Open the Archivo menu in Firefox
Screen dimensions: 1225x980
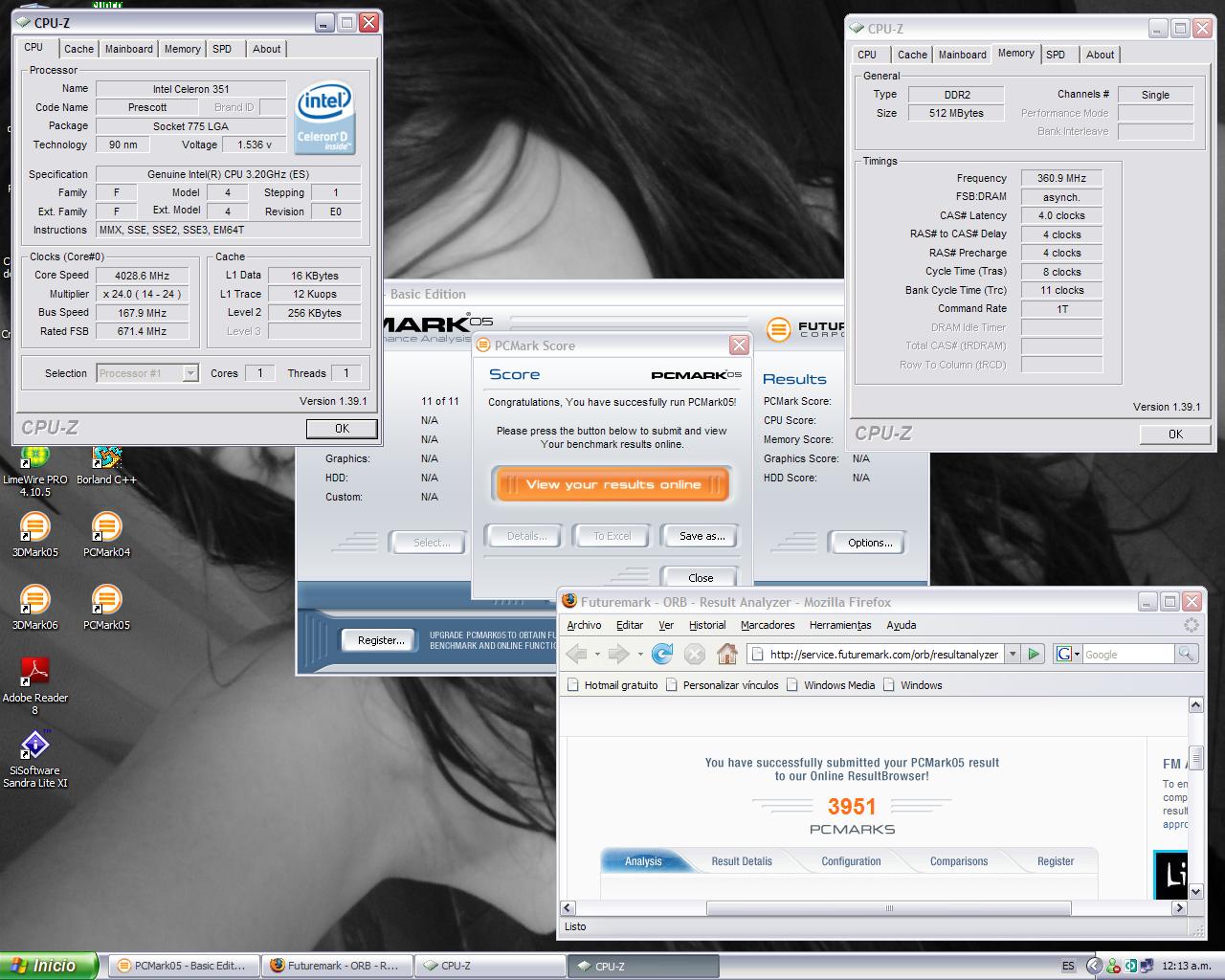[x=584, y=625]
